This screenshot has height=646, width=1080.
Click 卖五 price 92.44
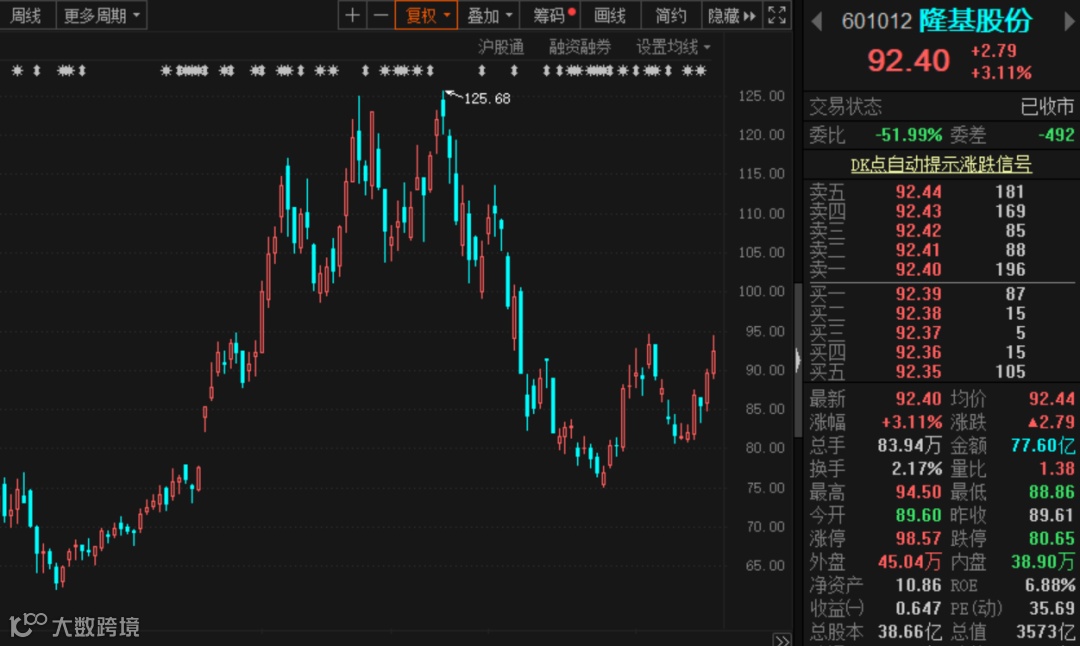(918, 192)
